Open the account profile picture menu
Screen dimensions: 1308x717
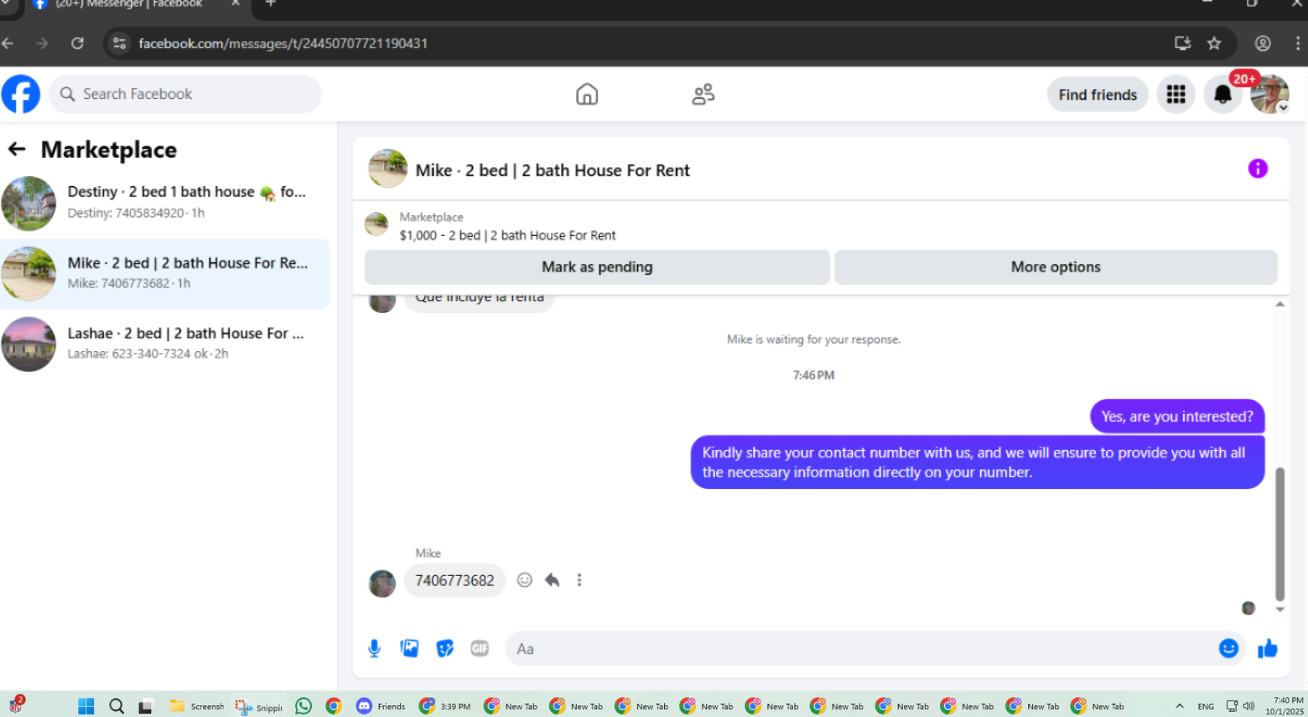[1269, 94]
